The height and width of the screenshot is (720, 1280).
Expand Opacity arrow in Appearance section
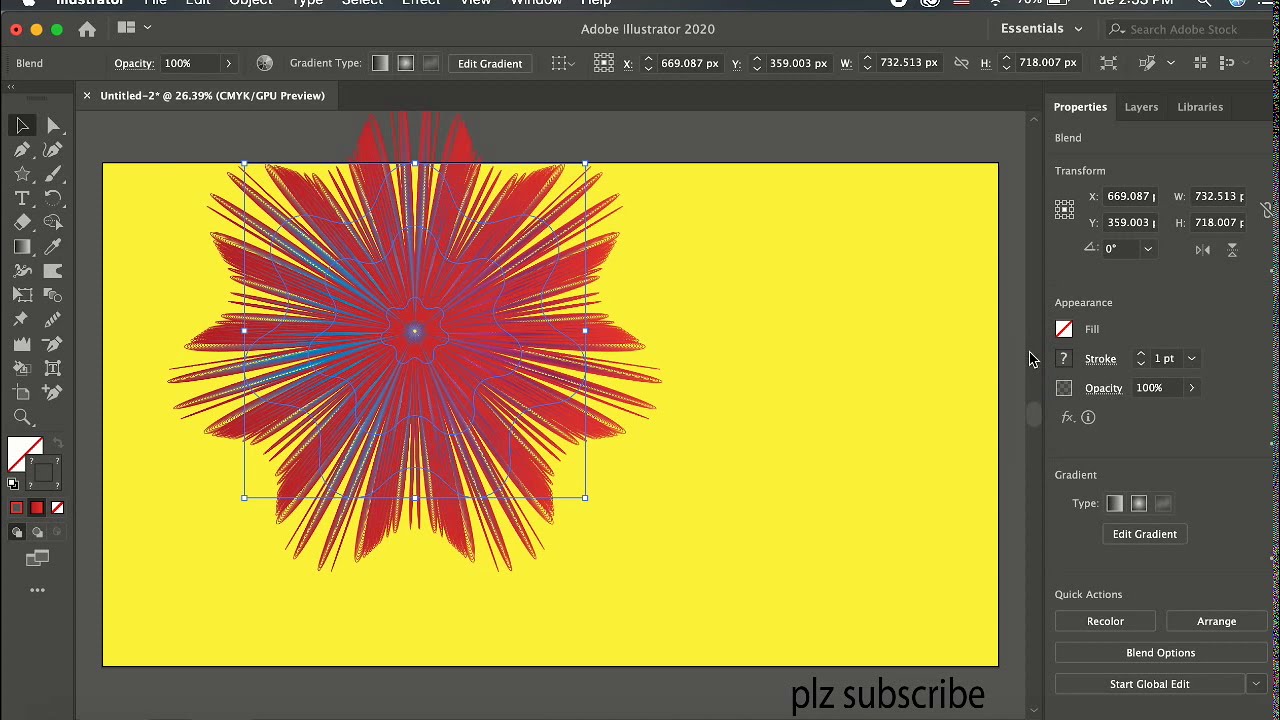(1191, 388)
